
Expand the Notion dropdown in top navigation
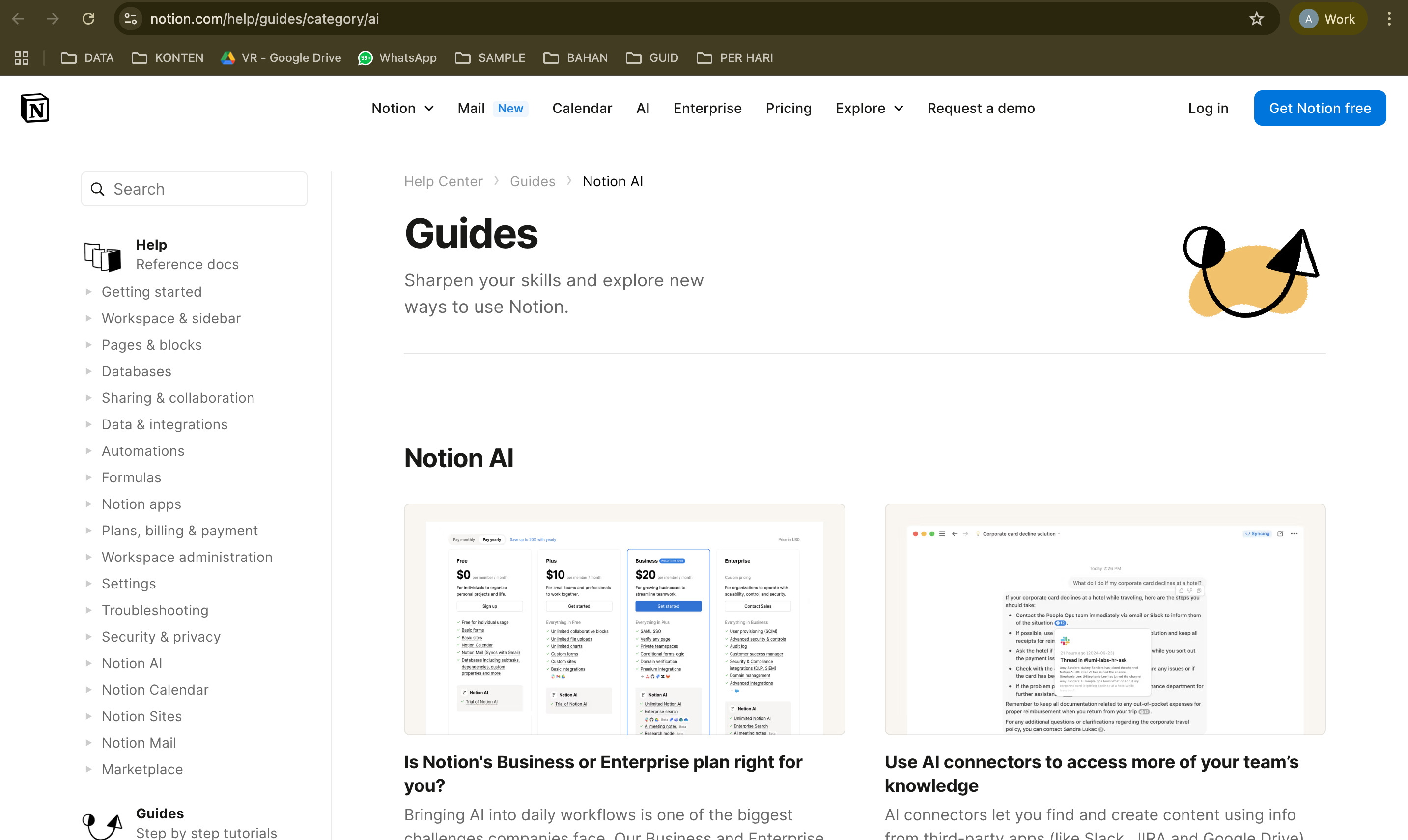coord(402,108)
